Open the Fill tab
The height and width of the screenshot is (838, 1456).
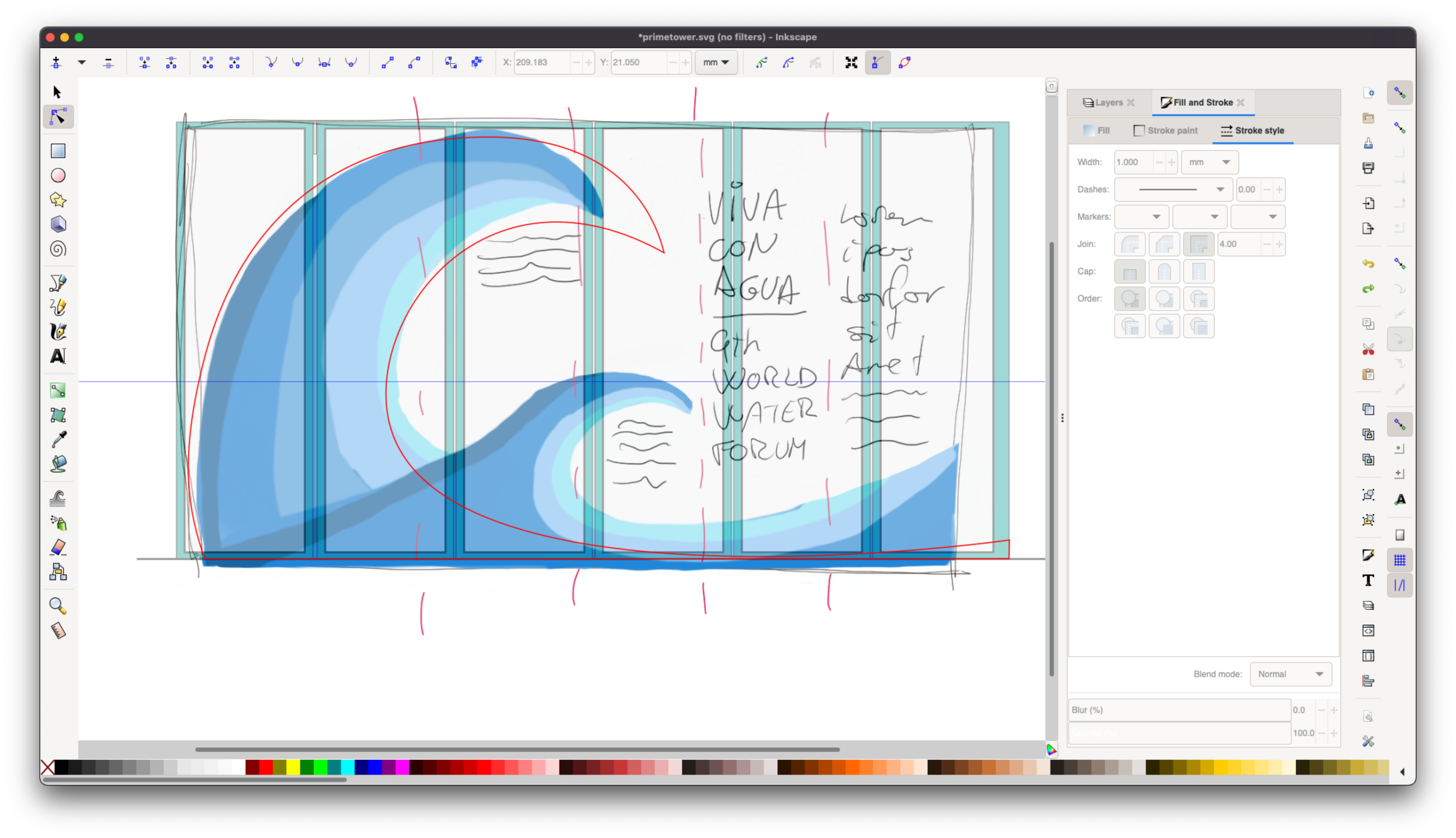(1096, 131)
